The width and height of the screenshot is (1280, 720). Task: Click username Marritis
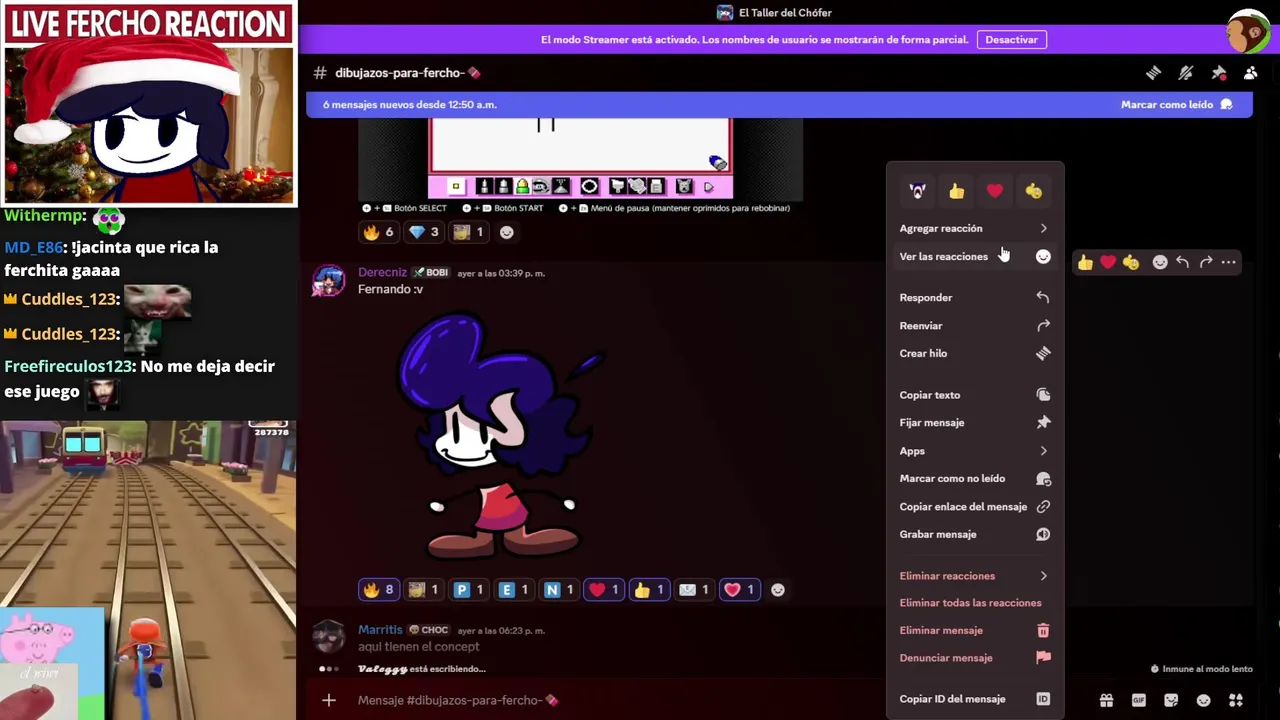tap(380, 630)
